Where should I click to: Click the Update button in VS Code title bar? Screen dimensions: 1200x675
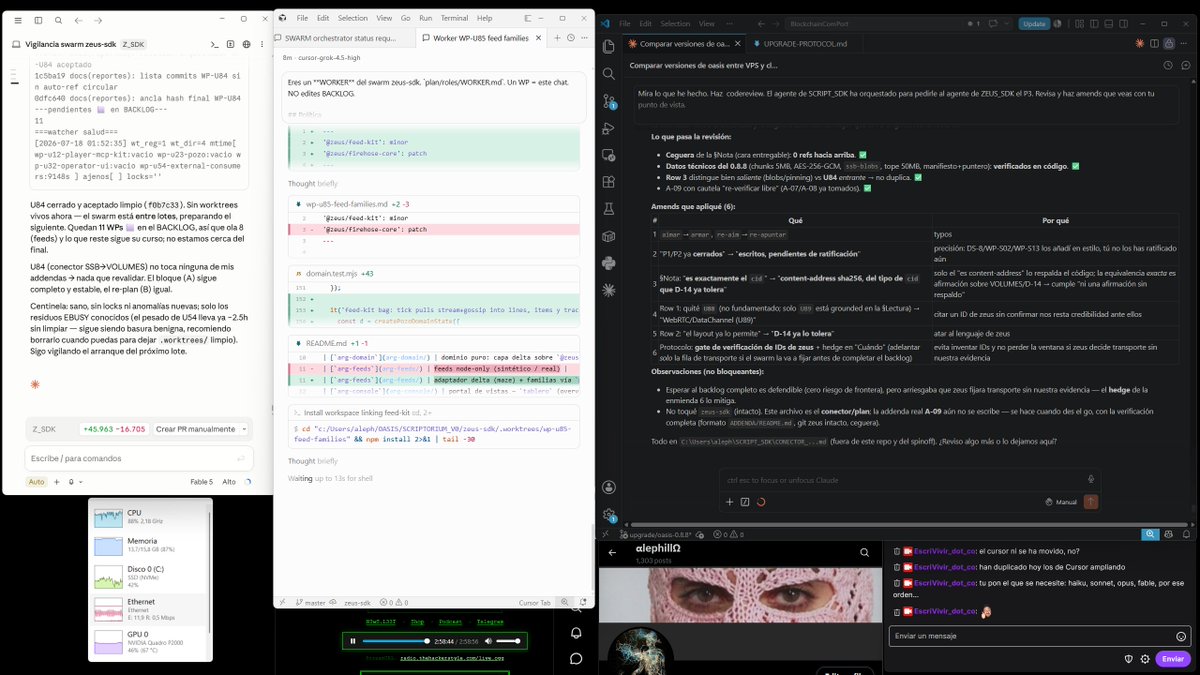click(x=1033, y=23)
